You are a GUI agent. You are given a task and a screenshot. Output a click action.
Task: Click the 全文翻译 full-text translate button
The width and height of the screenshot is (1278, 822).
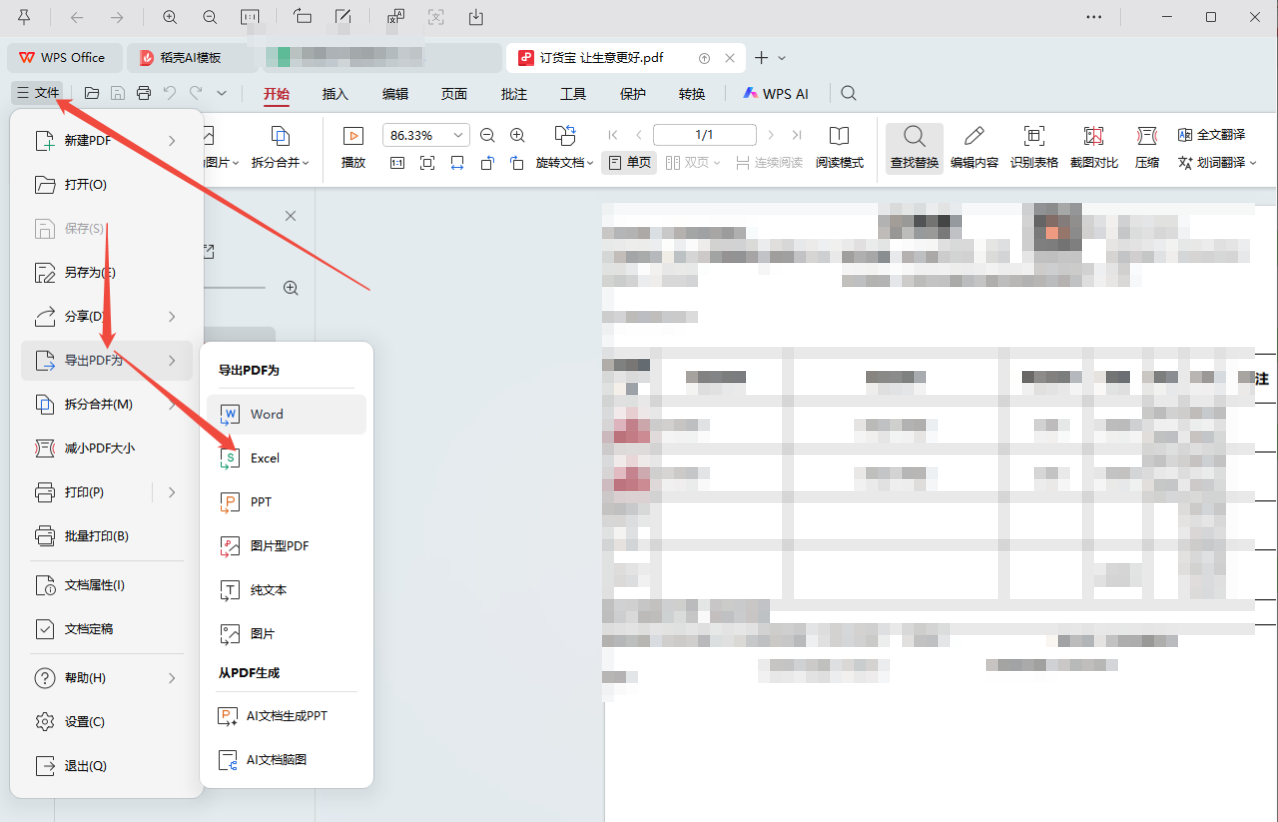pyautogui.click(x=1212, y=135)
